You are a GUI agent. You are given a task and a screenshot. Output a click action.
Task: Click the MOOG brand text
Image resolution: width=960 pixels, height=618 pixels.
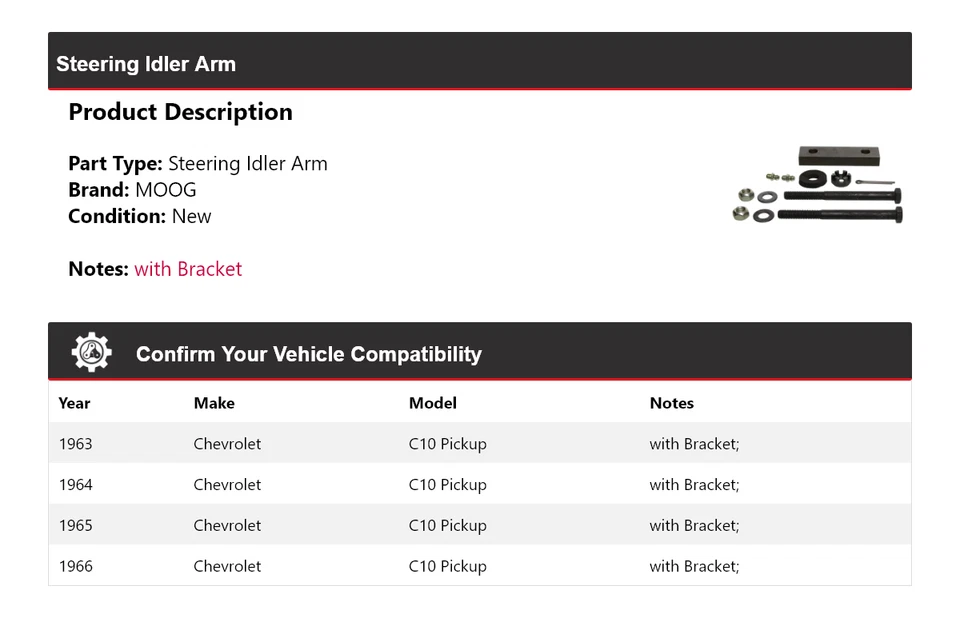(165, 190)
